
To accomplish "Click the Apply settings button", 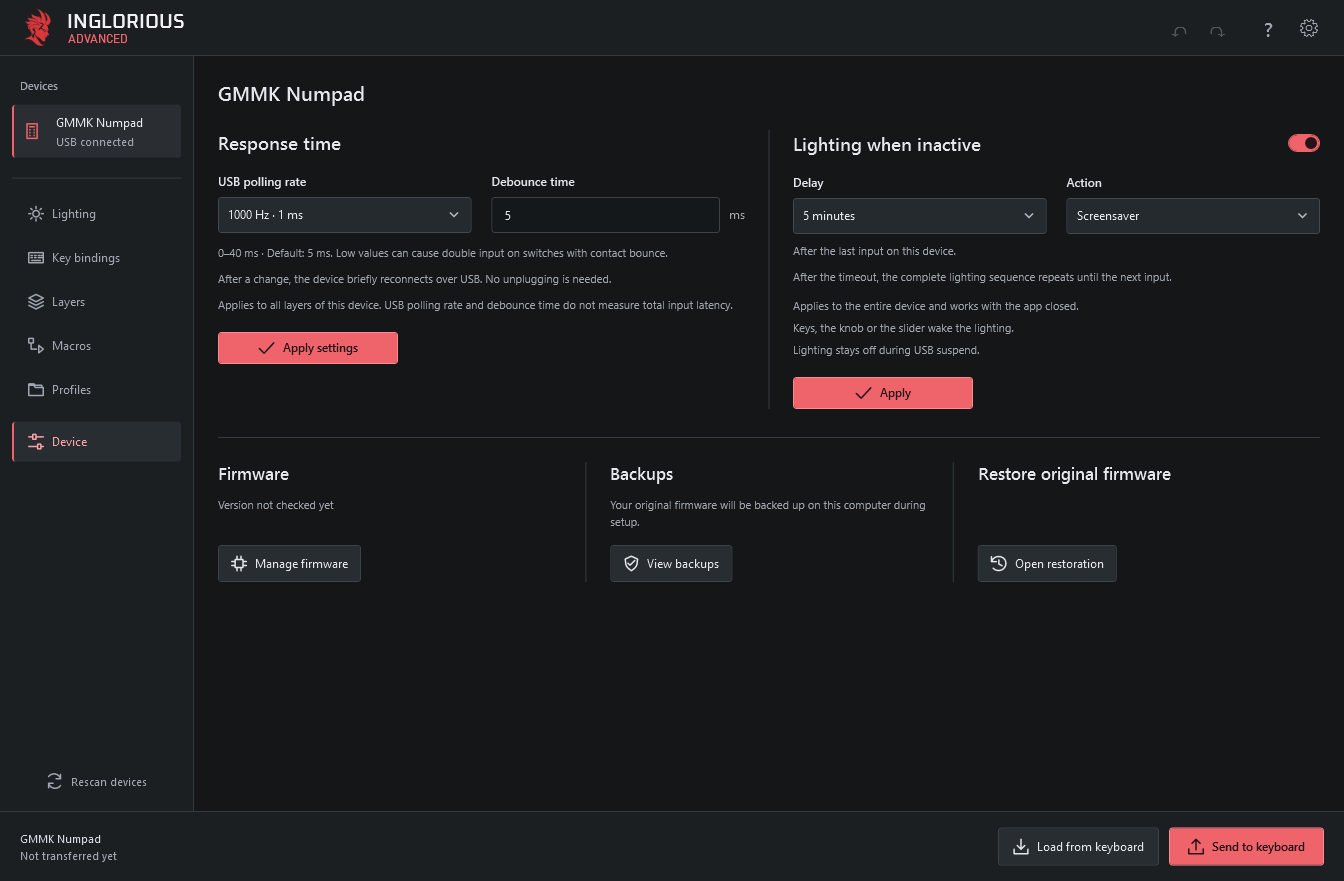I will click(308, 348).
